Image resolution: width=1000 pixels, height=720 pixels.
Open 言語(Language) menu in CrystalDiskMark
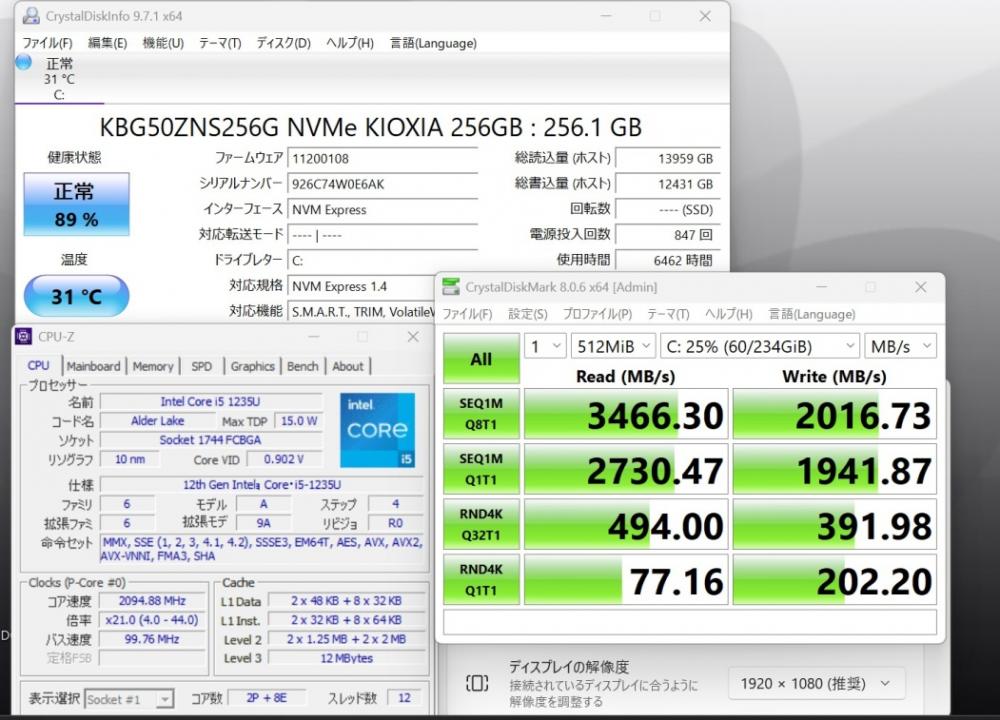point(812,314)
